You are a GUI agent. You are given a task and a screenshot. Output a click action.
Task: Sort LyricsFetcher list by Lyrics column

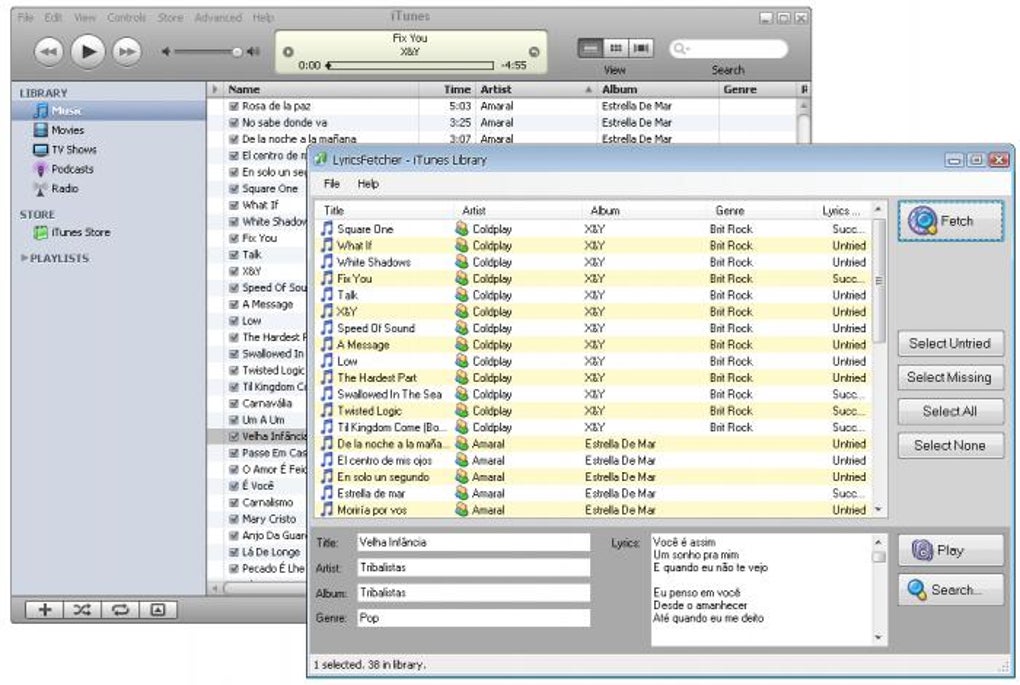(x=843, y=211)
